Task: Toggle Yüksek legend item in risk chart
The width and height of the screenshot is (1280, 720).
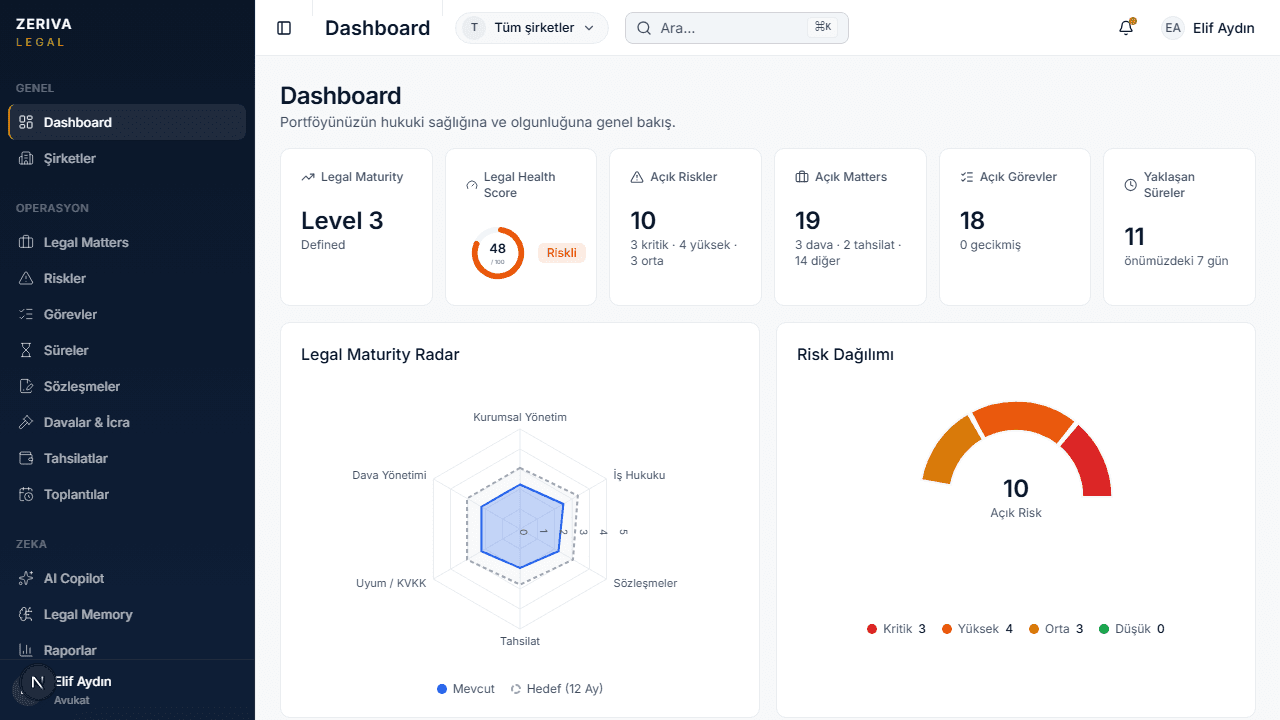Action: tap(977, 629)
